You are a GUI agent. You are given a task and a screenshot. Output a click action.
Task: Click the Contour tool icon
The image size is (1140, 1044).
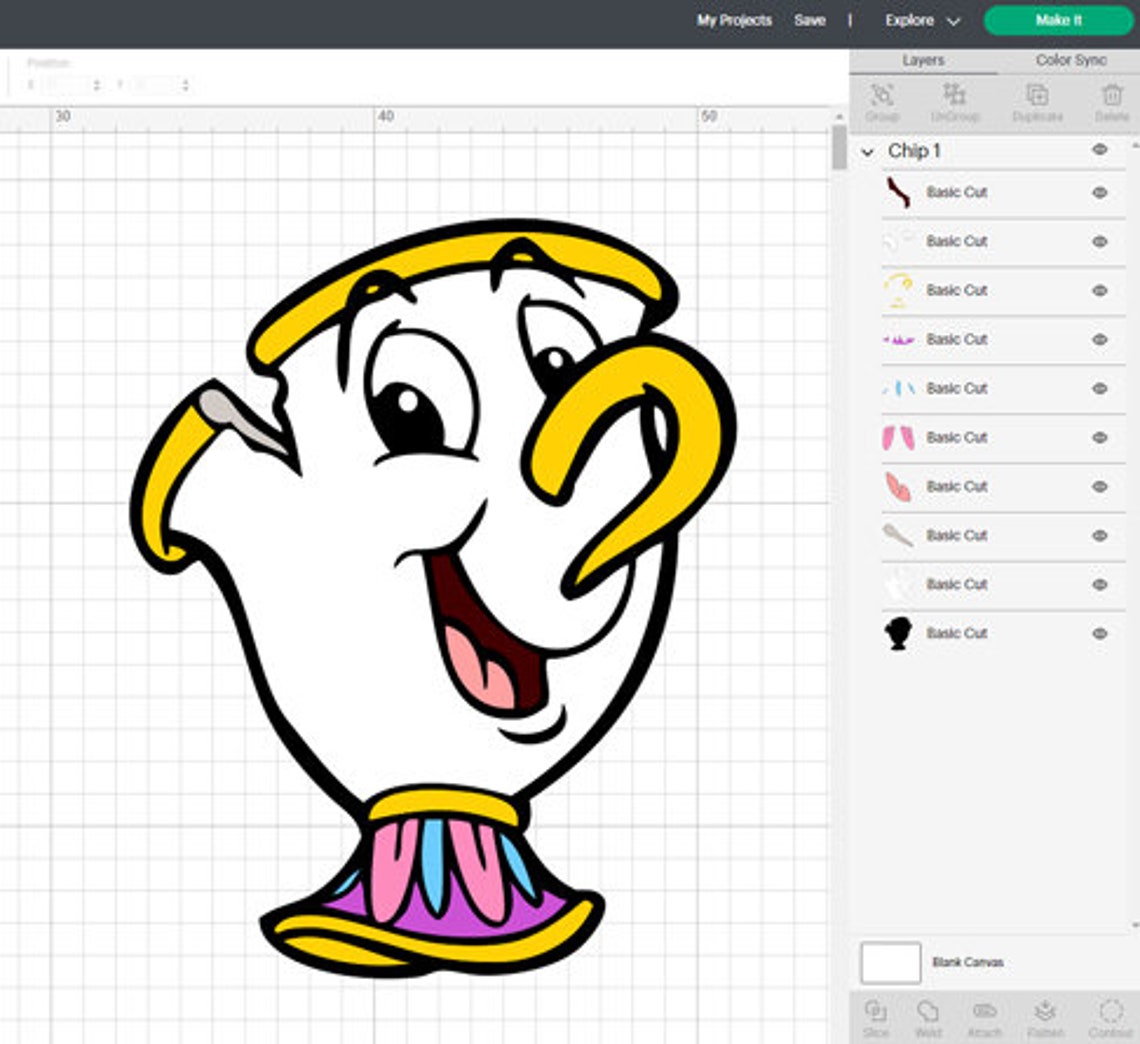(1110, 1018)
